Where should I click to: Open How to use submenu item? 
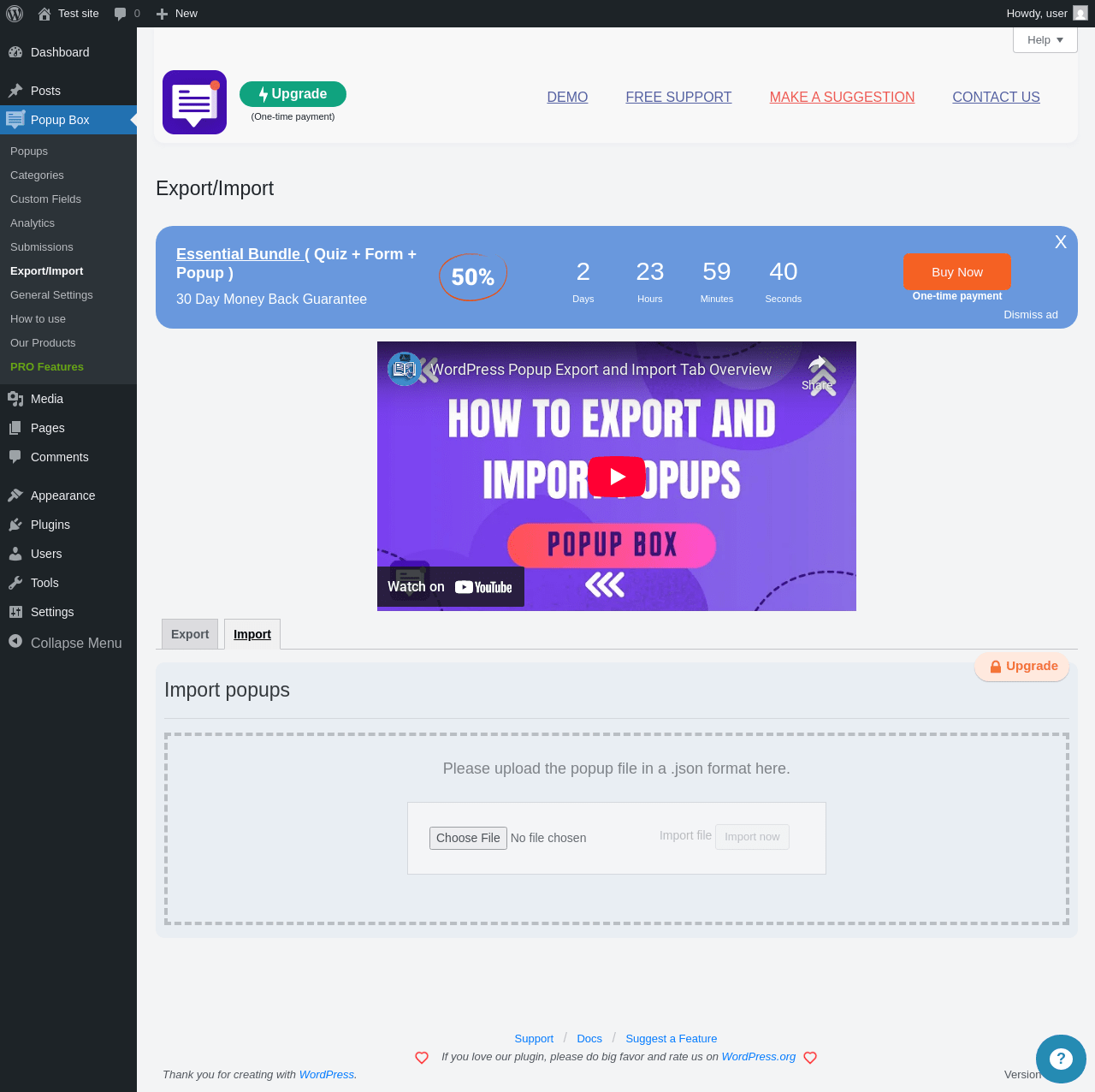click(x=38, y=319)
